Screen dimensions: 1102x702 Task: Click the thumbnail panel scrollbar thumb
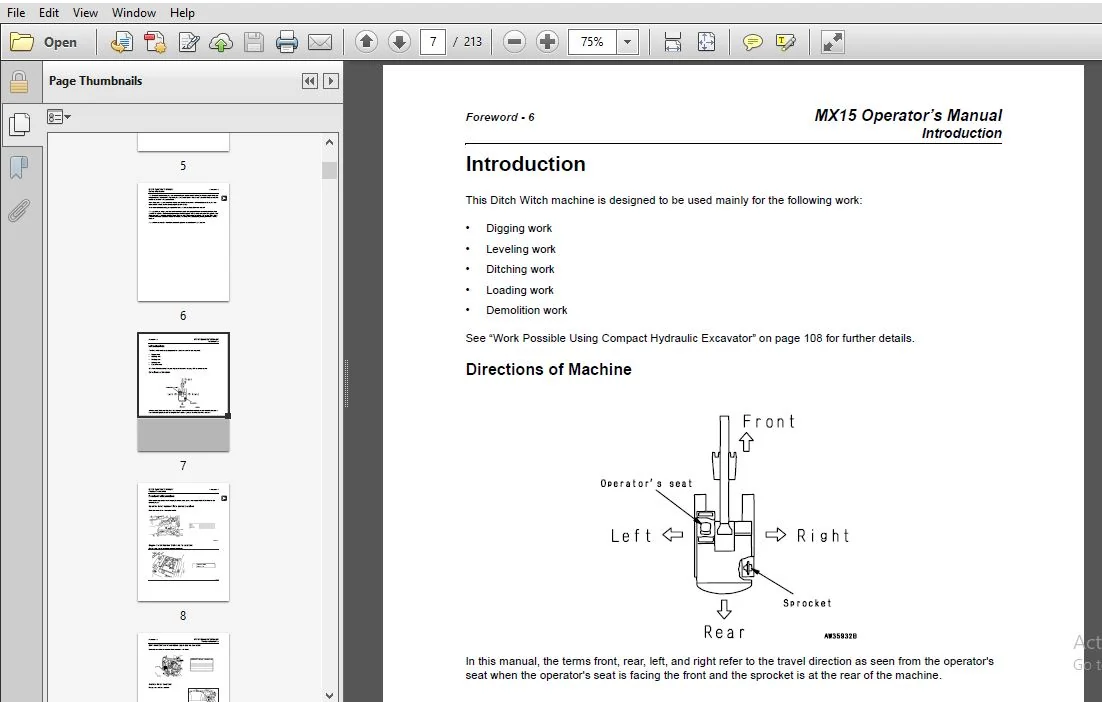330,170
